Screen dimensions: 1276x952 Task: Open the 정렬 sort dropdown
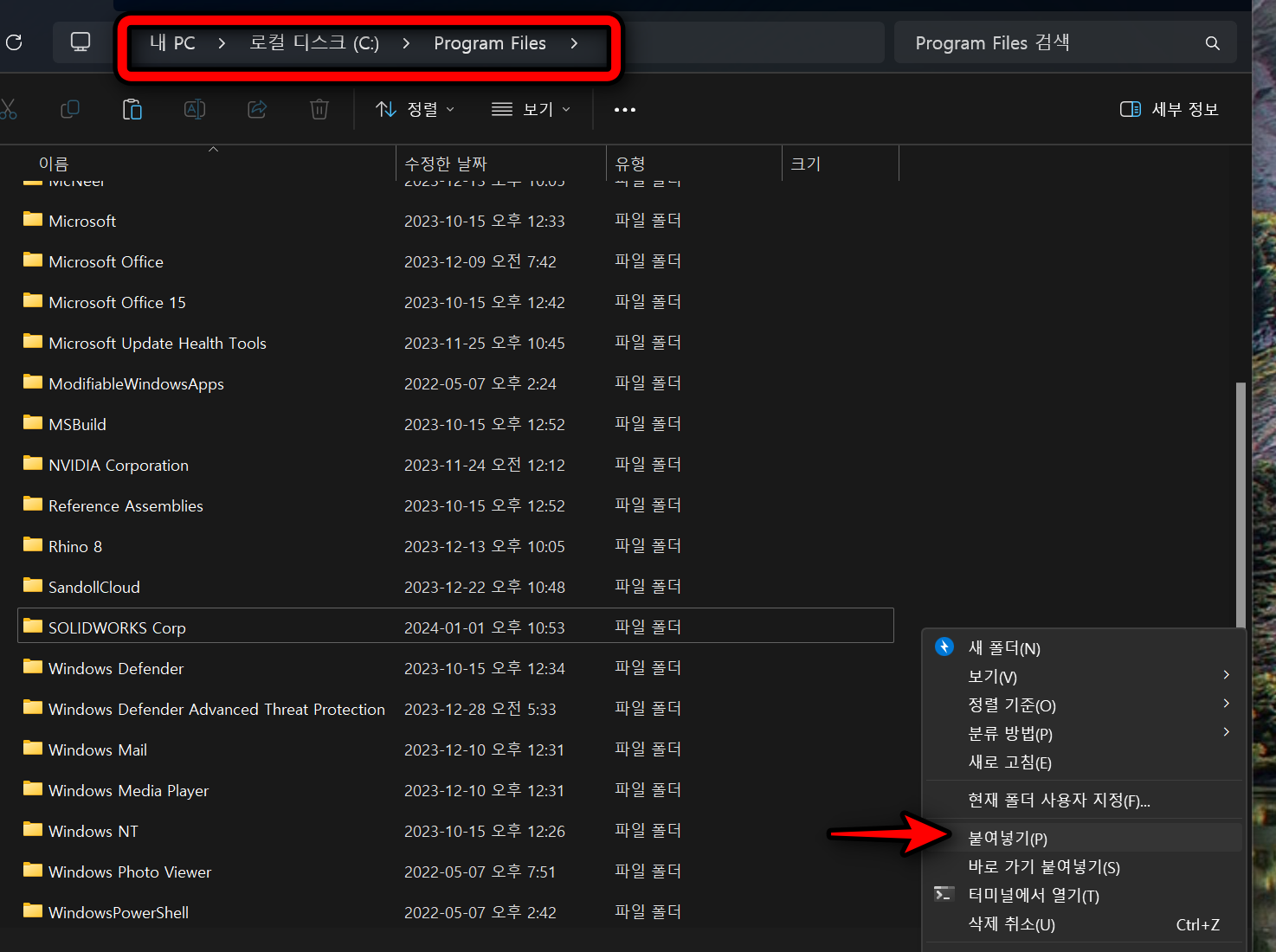[x=416, y=109]
